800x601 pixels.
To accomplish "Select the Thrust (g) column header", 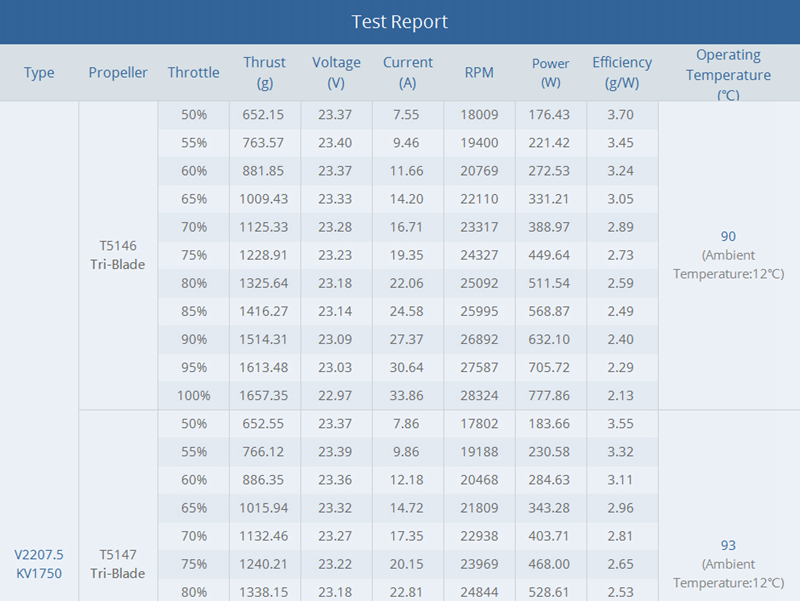I will 264,73.
